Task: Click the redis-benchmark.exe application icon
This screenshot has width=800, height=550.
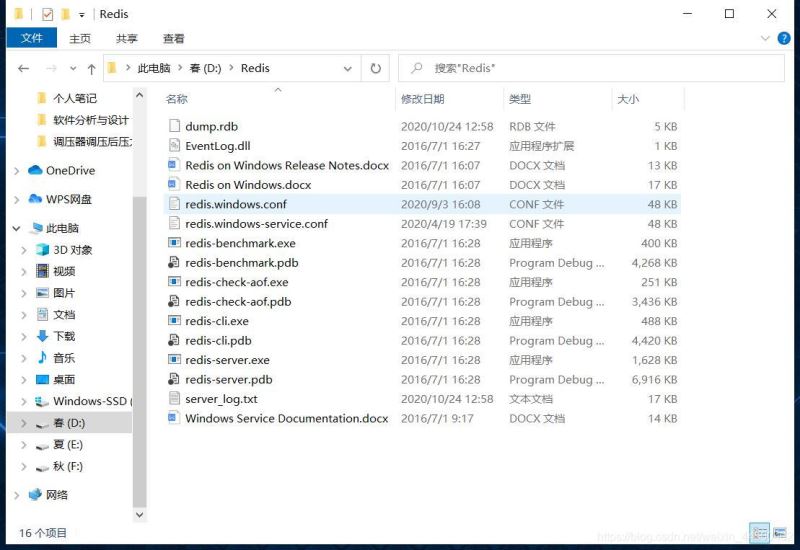Action: coord(174,242)
